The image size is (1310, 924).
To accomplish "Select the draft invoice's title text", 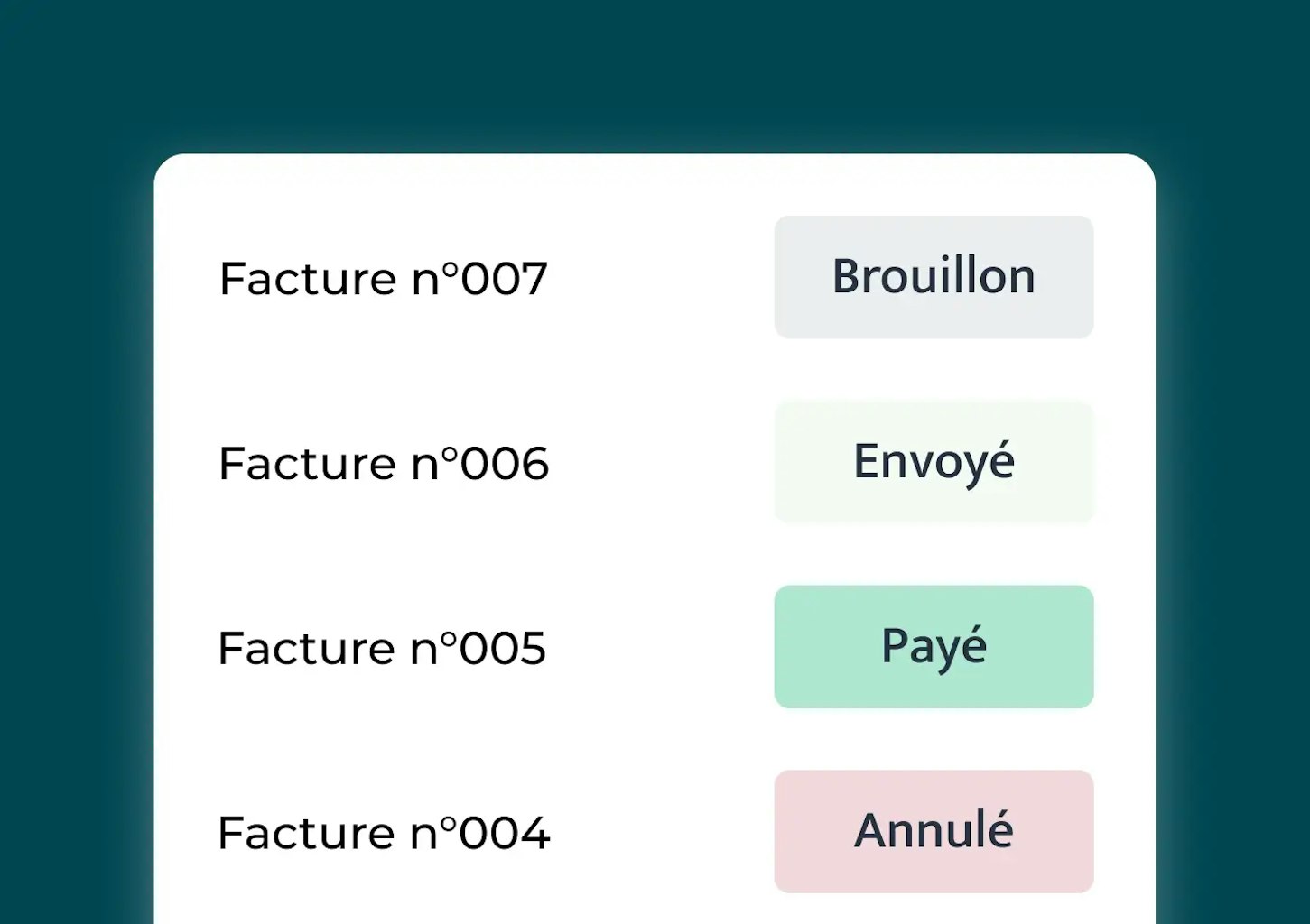I will (x=383, y=278).
